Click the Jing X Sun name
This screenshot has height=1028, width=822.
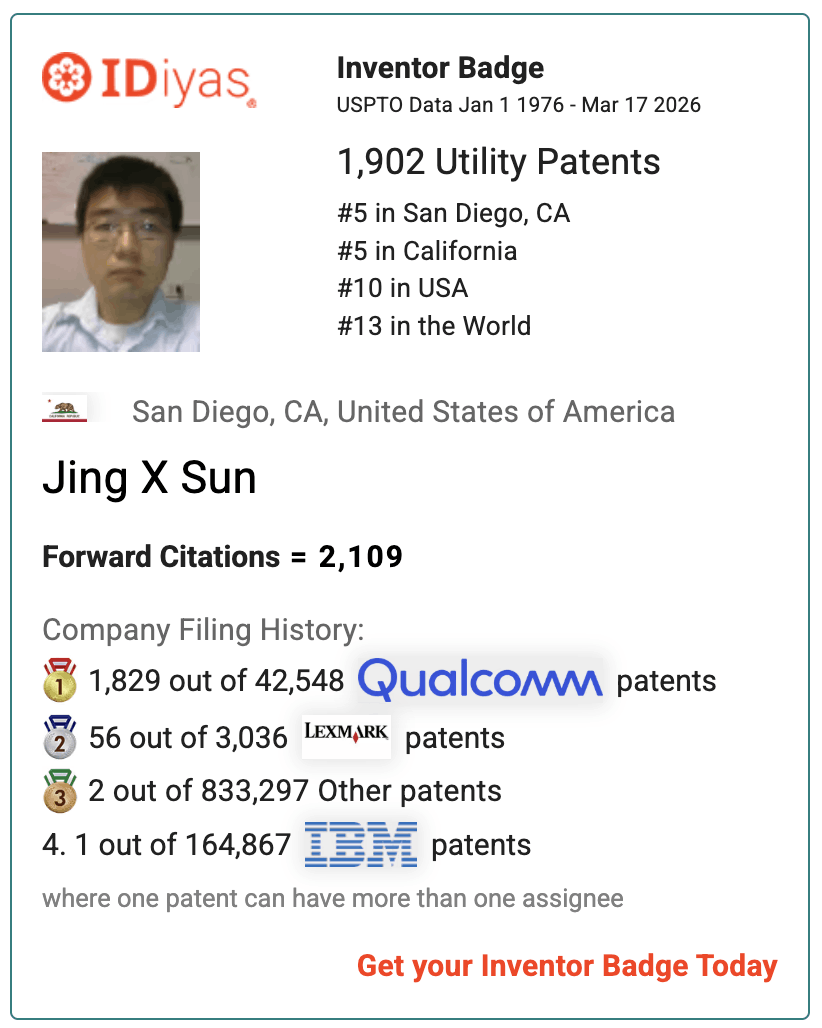coord(149,477)
